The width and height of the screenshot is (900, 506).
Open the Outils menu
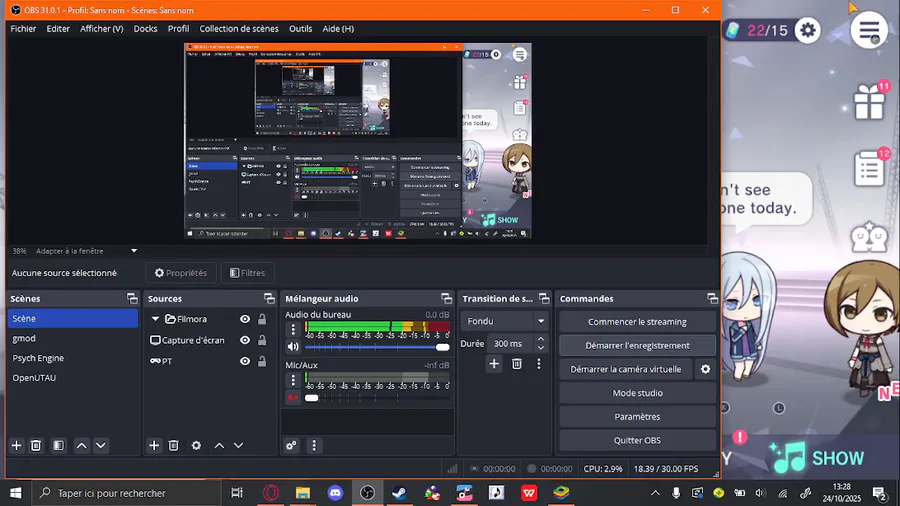tap(300, 29)
